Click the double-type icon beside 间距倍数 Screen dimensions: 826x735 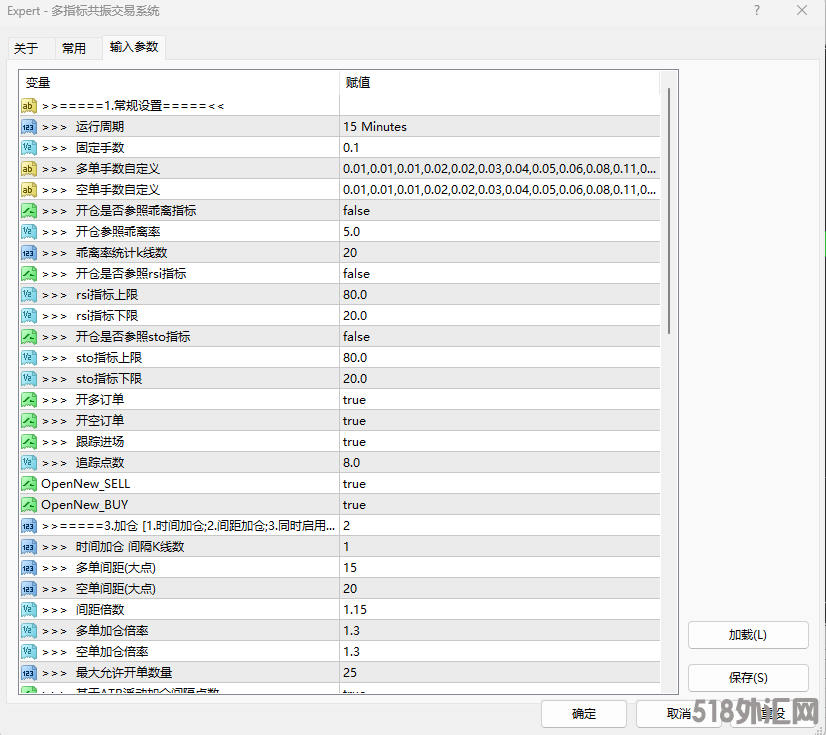28,610
